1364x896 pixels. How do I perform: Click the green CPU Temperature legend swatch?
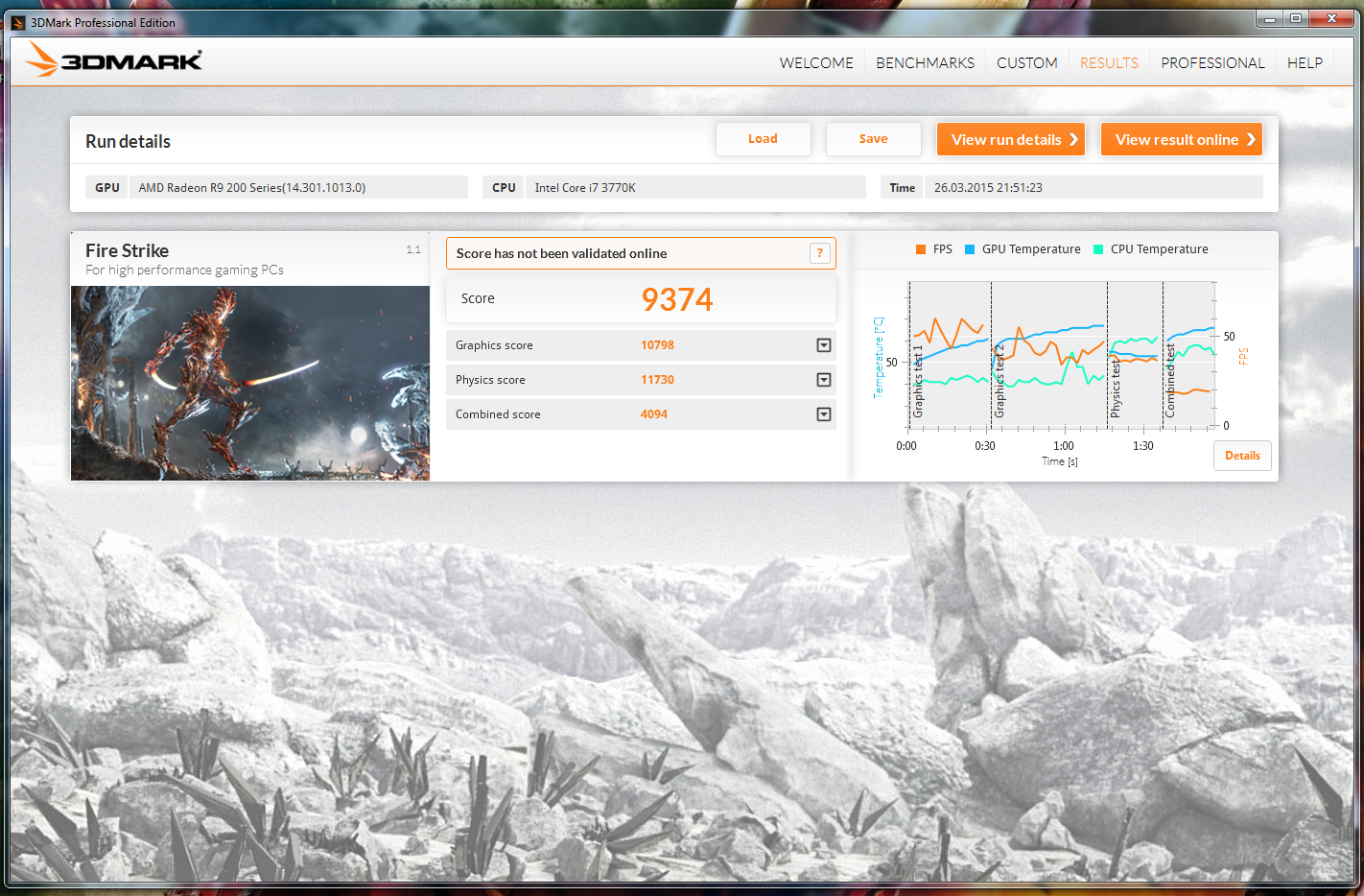click(x=1098, y=249)
